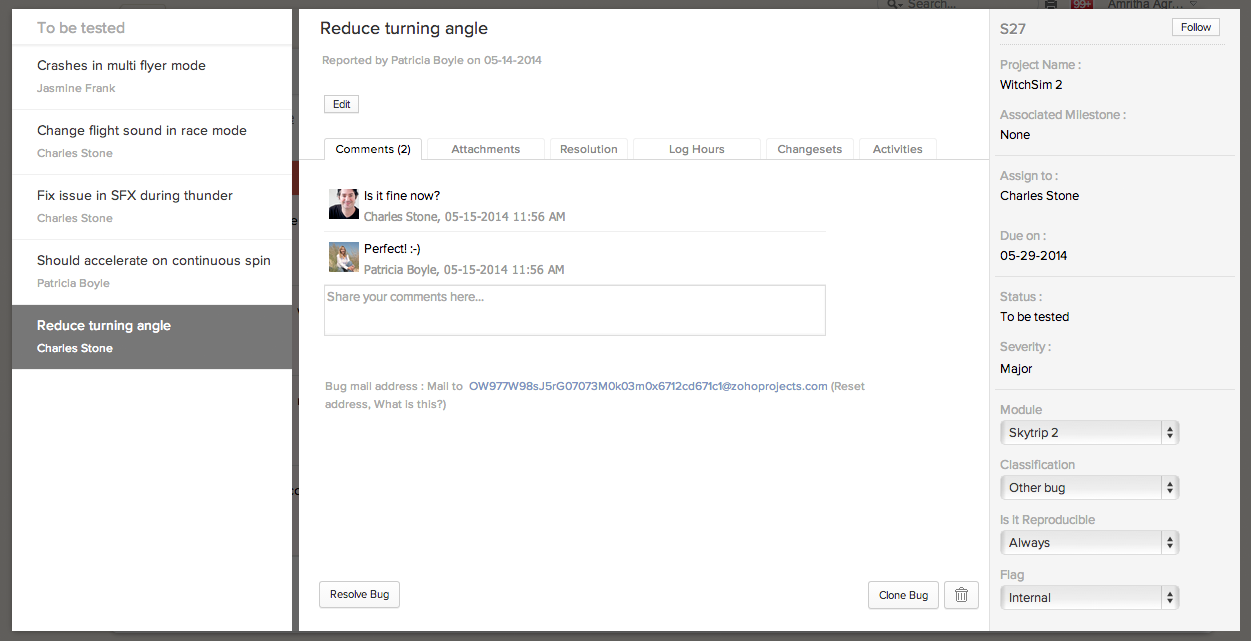This screenshot has height=641, width=1251.
Task: Click Resolve Bug at the bottom
Action: pos(359,594)
